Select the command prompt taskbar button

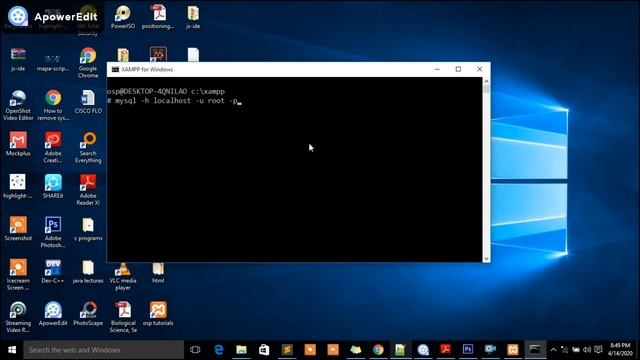(535, 350)
